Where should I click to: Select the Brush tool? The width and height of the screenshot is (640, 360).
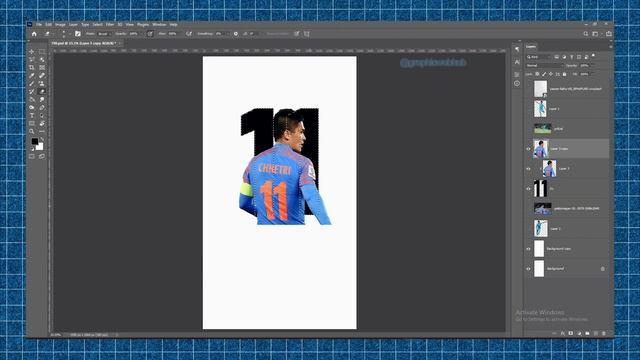pos(32,84)
